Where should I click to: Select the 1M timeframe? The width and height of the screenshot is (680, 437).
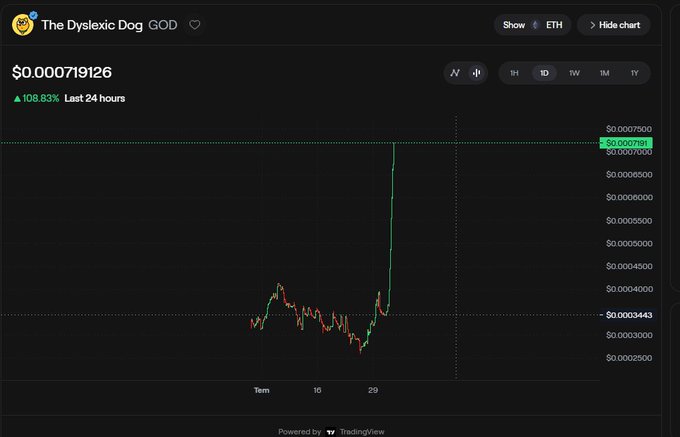[605, 73]
